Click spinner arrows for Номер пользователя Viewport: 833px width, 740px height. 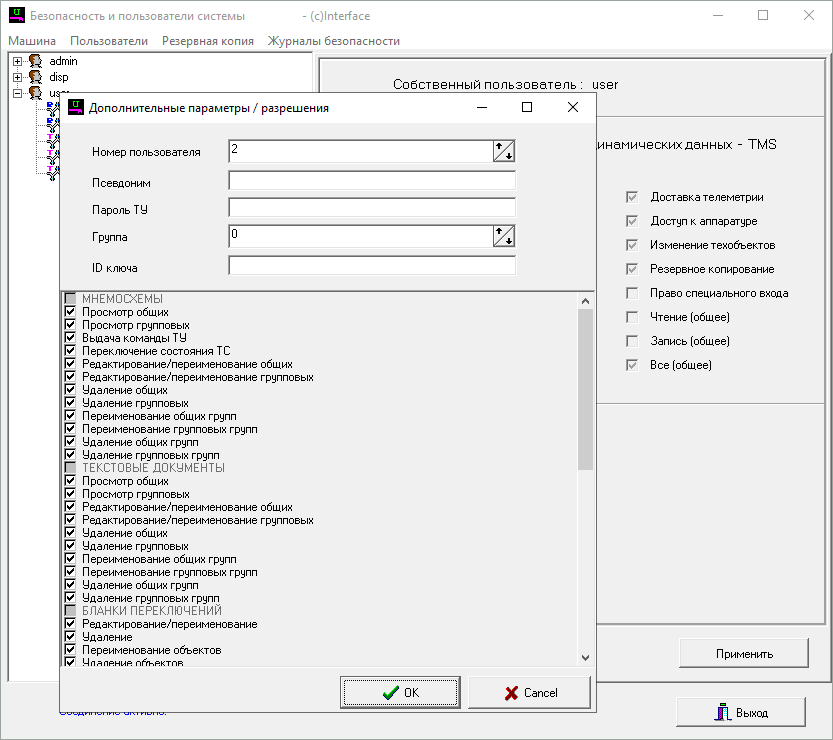[504, 152]
